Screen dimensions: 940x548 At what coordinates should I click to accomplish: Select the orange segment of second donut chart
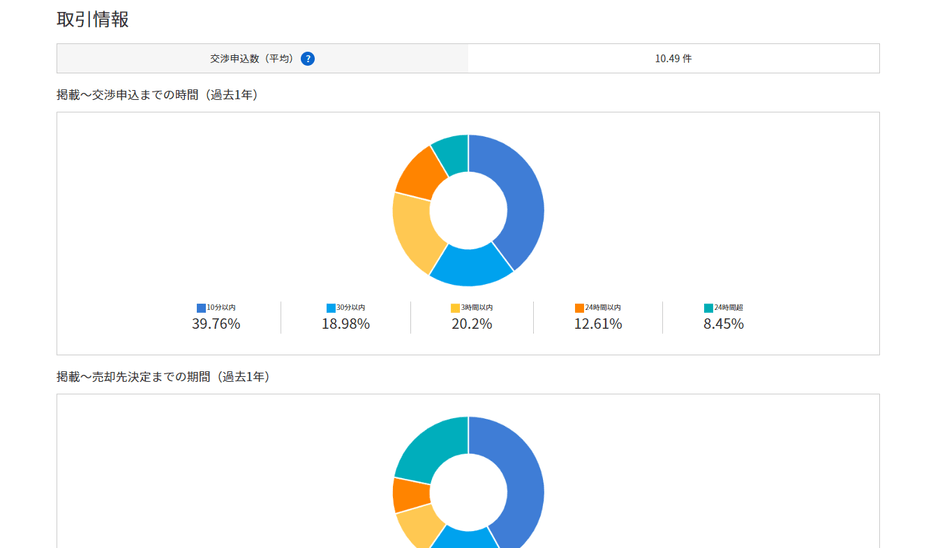411,495
